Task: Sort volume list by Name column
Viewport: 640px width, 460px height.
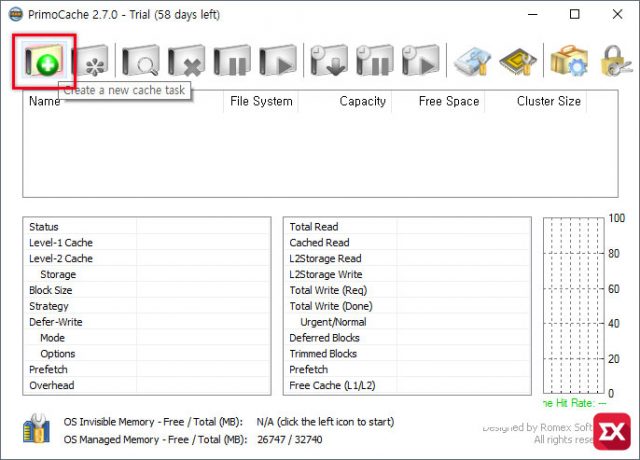Action: [44, 102]
